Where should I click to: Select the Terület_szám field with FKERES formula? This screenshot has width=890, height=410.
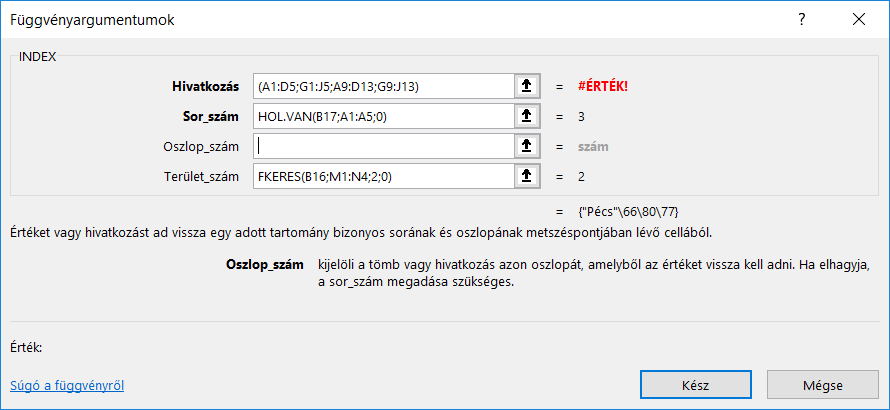383,177
